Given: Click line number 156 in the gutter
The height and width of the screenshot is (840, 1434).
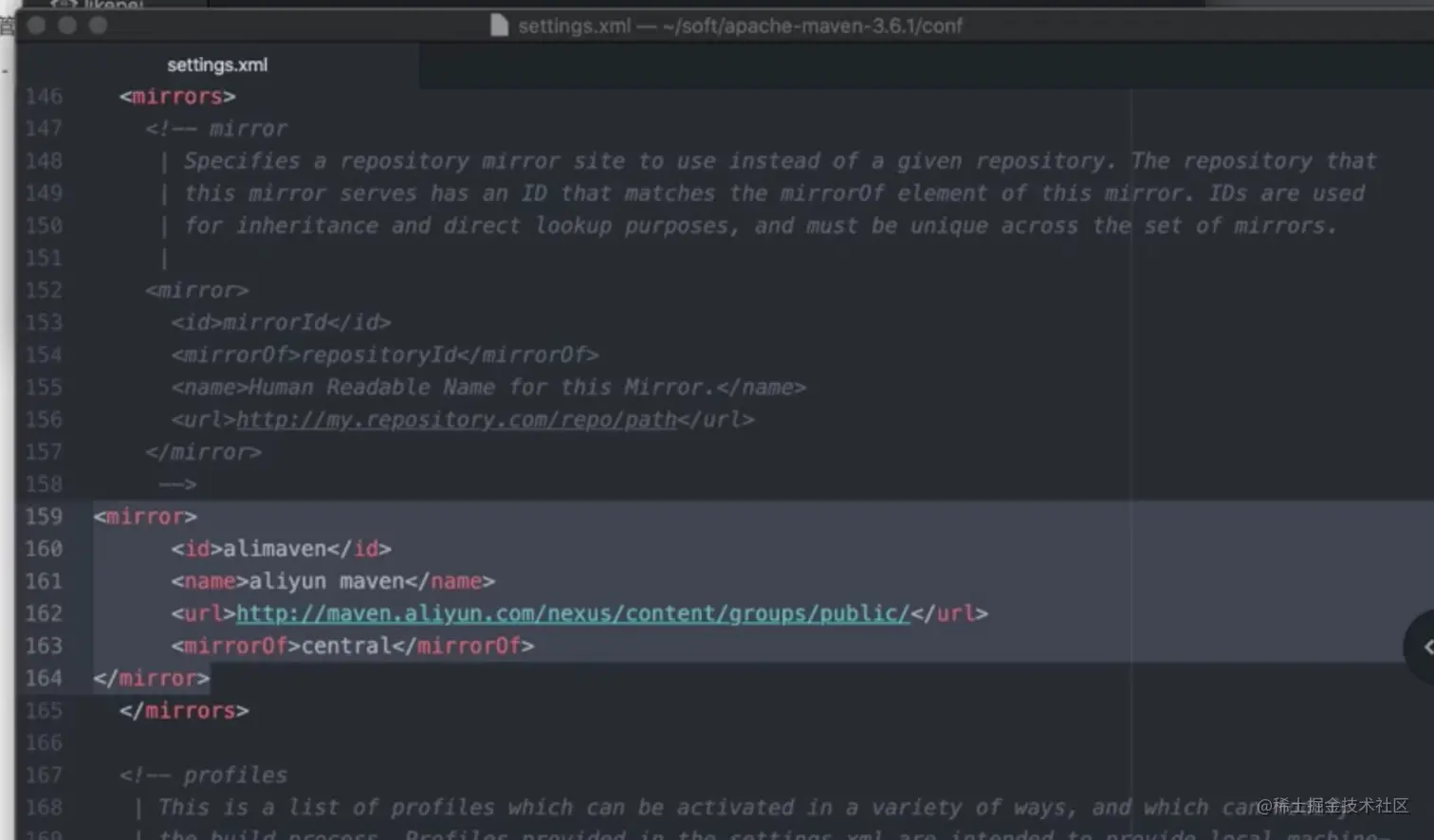Looking at the screenshot, I should [x=44, y=419].
